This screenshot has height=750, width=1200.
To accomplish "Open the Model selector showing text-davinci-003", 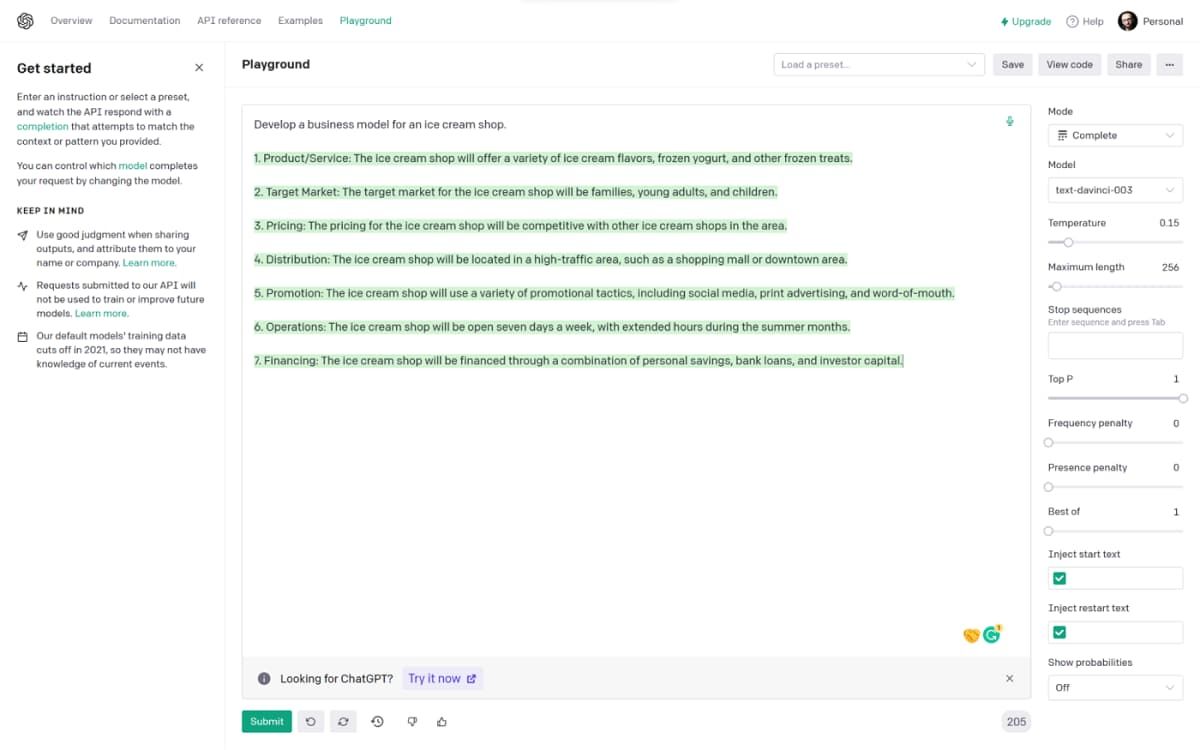I will pyautogui.click(x=1114, y=189).
